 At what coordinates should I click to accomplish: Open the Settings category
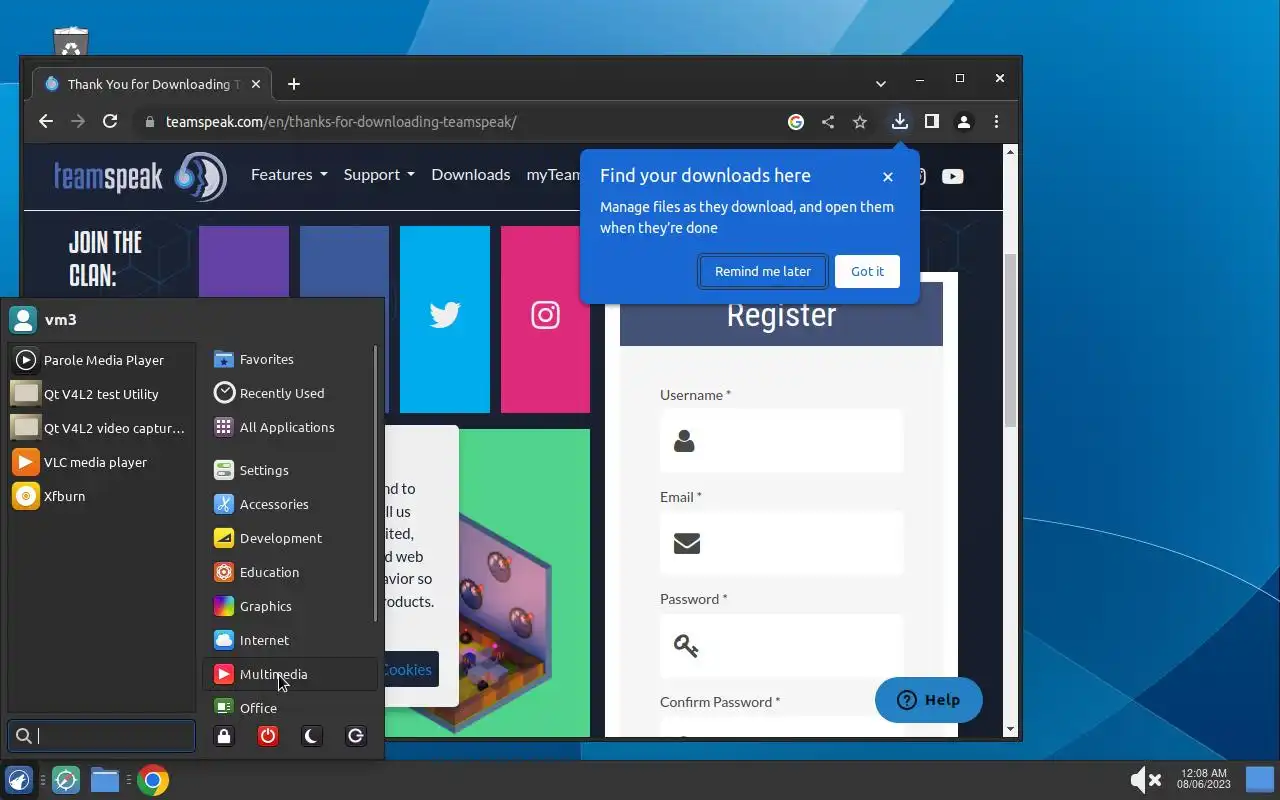[290, 470]
